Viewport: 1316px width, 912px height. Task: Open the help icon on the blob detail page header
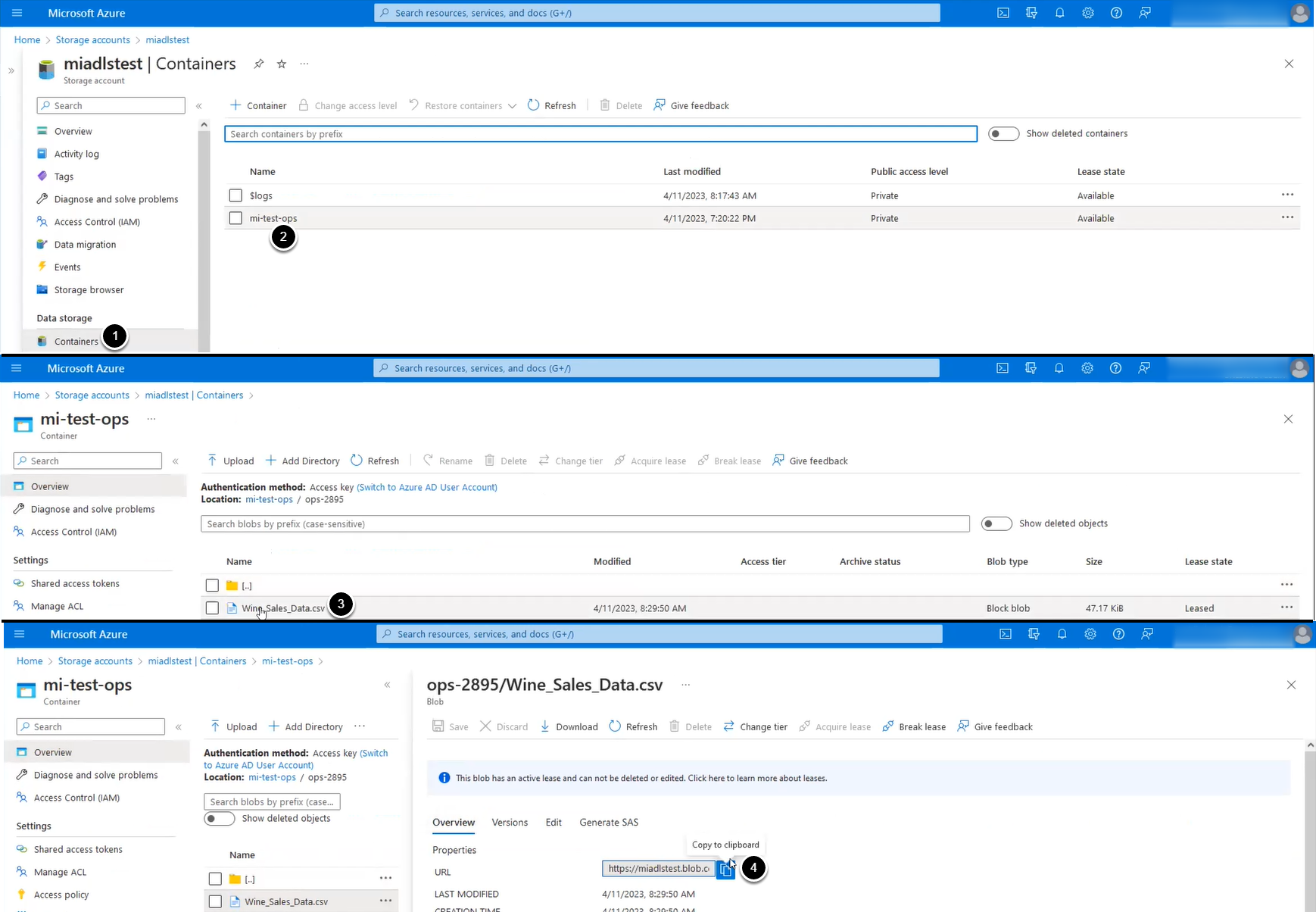1118,634
